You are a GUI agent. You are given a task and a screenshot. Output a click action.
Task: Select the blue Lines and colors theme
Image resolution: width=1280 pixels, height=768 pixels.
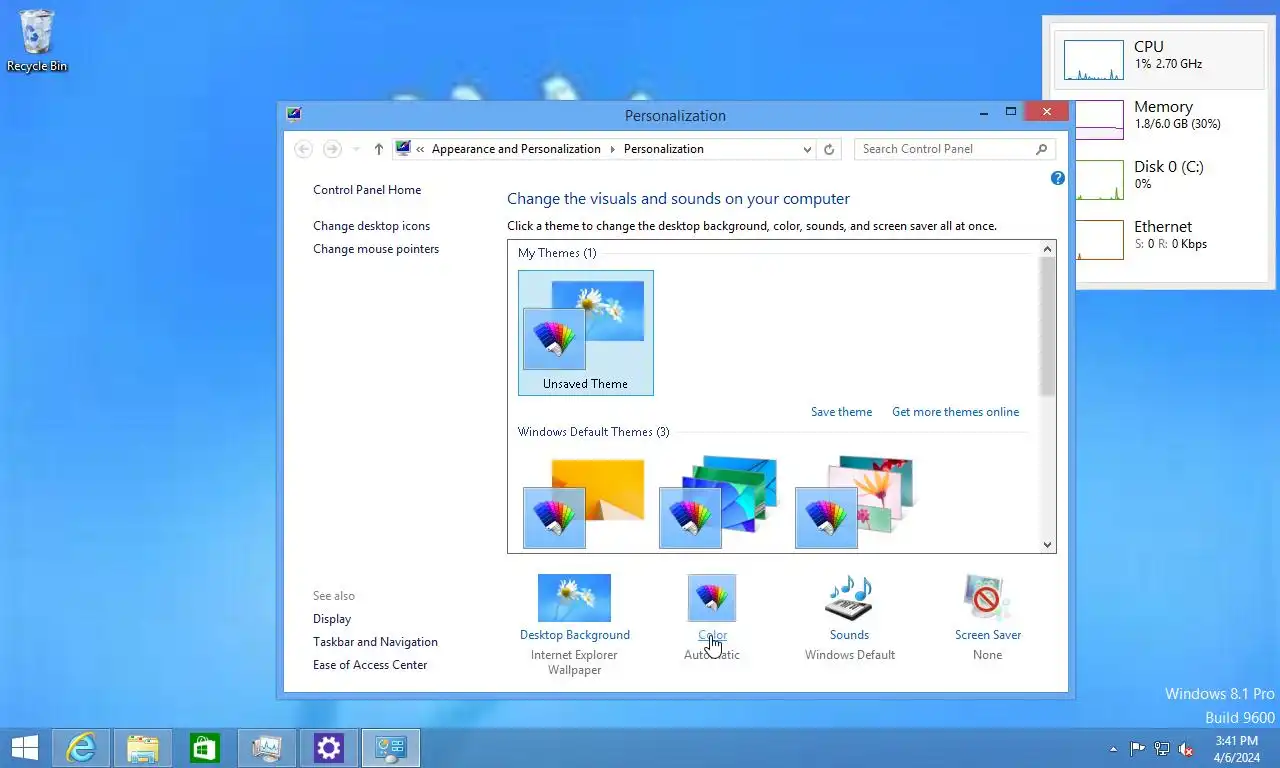click(x=719, y=503)
